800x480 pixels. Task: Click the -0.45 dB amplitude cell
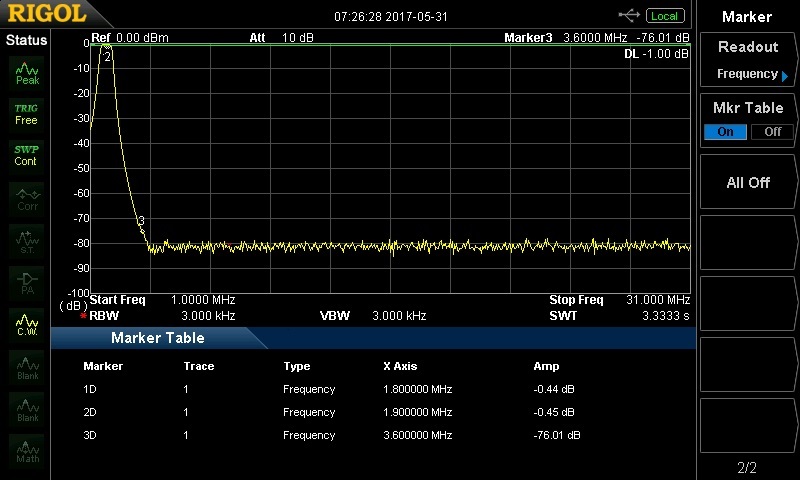(554, 412)
